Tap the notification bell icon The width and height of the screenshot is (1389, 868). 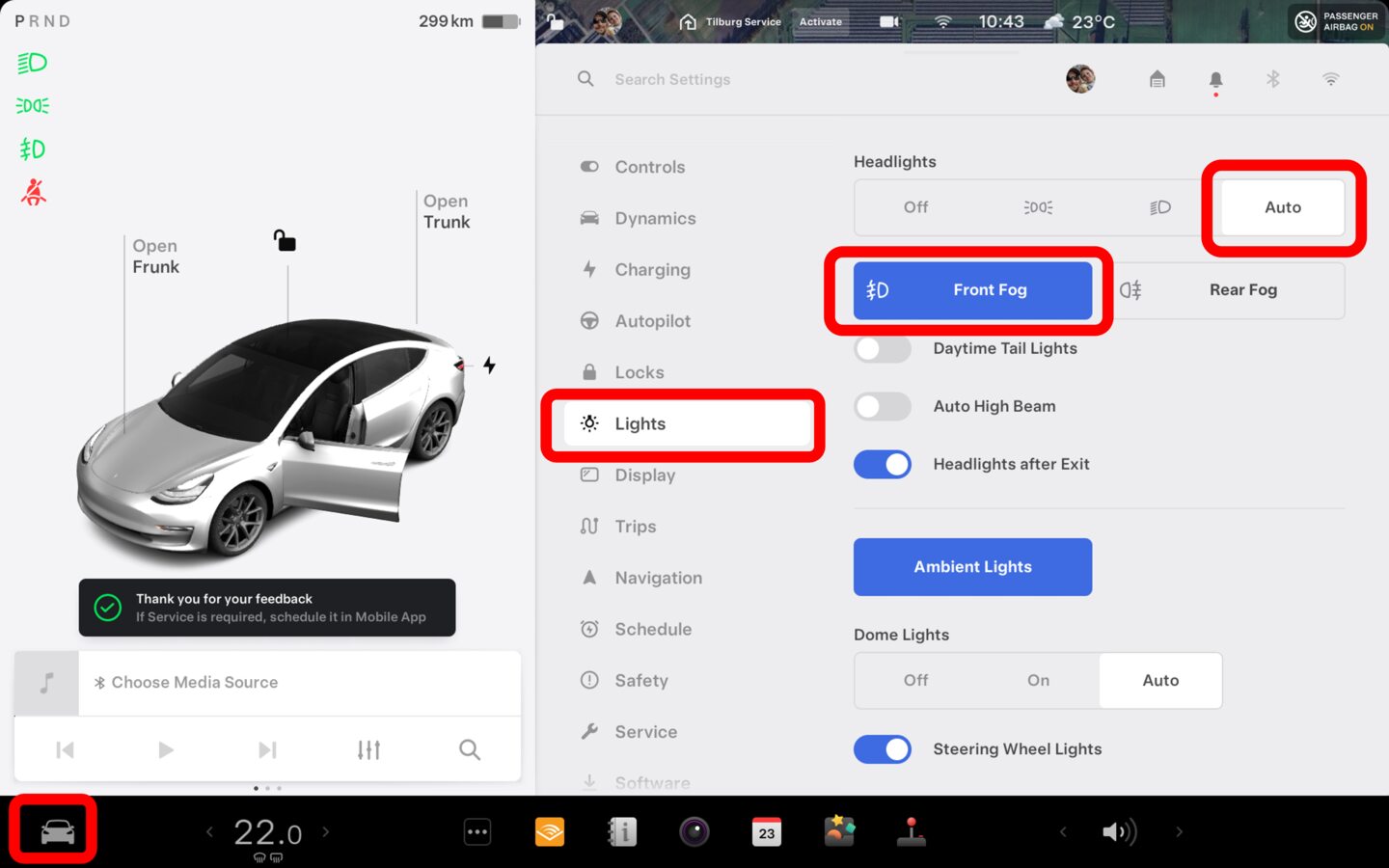point(1215,80)
